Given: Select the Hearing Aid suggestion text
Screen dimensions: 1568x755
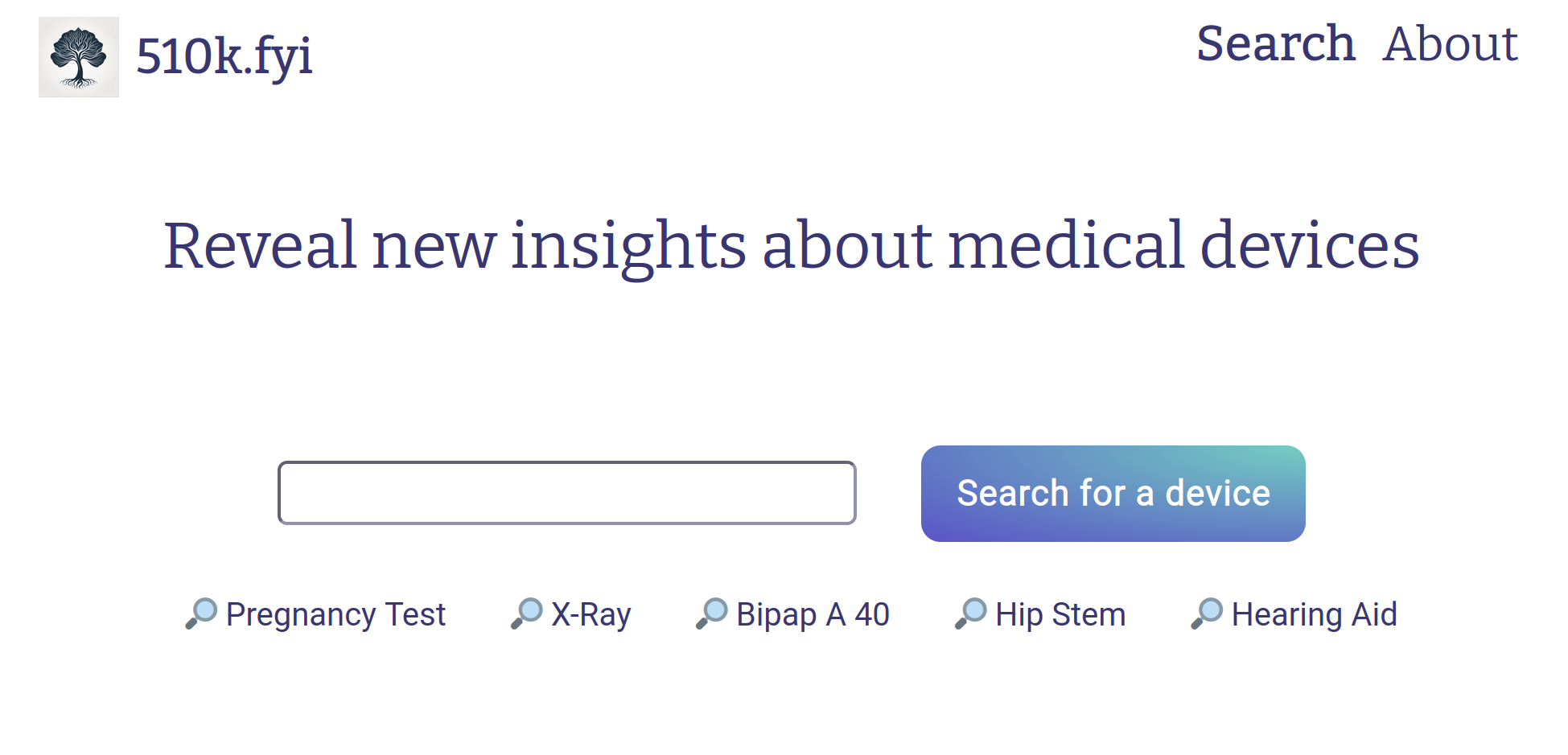Looking at the screenshot, I should click(x=1315, y=614).
